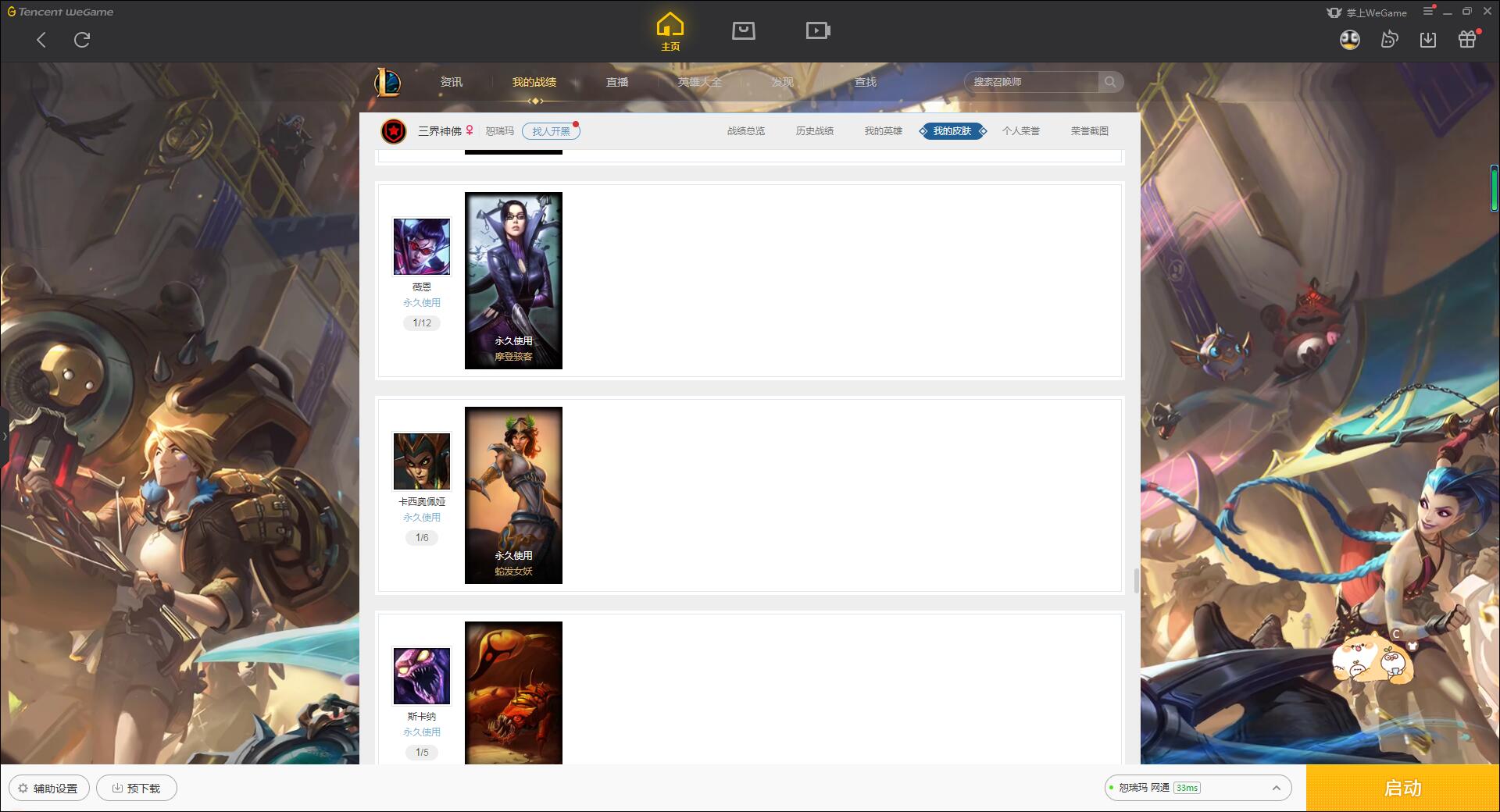The height and width of the screenshot is (812, 1500).
Task: Click the 预下载 button
Action: pyautogui.click(x=137, y=789)
